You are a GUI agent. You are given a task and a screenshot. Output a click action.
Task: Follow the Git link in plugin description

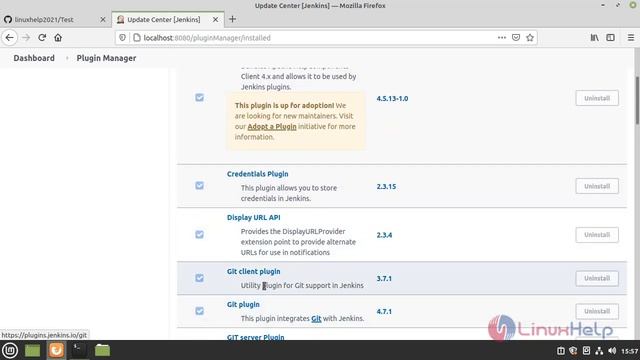316,318
